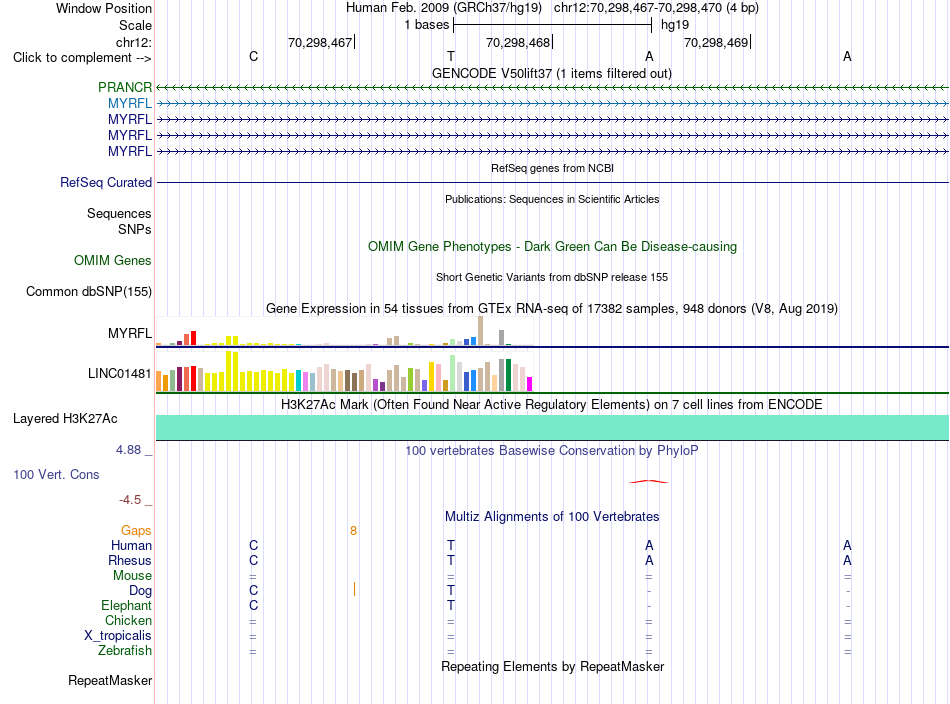
Task: Open 'Publications: Sequences in Scientific Articles' title
Action: coord(552,199)
